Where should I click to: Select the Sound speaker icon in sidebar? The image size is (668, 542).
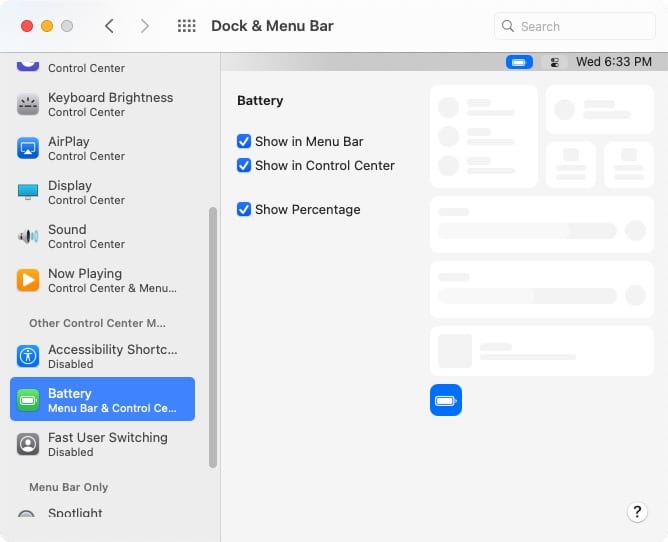point(28,236)
